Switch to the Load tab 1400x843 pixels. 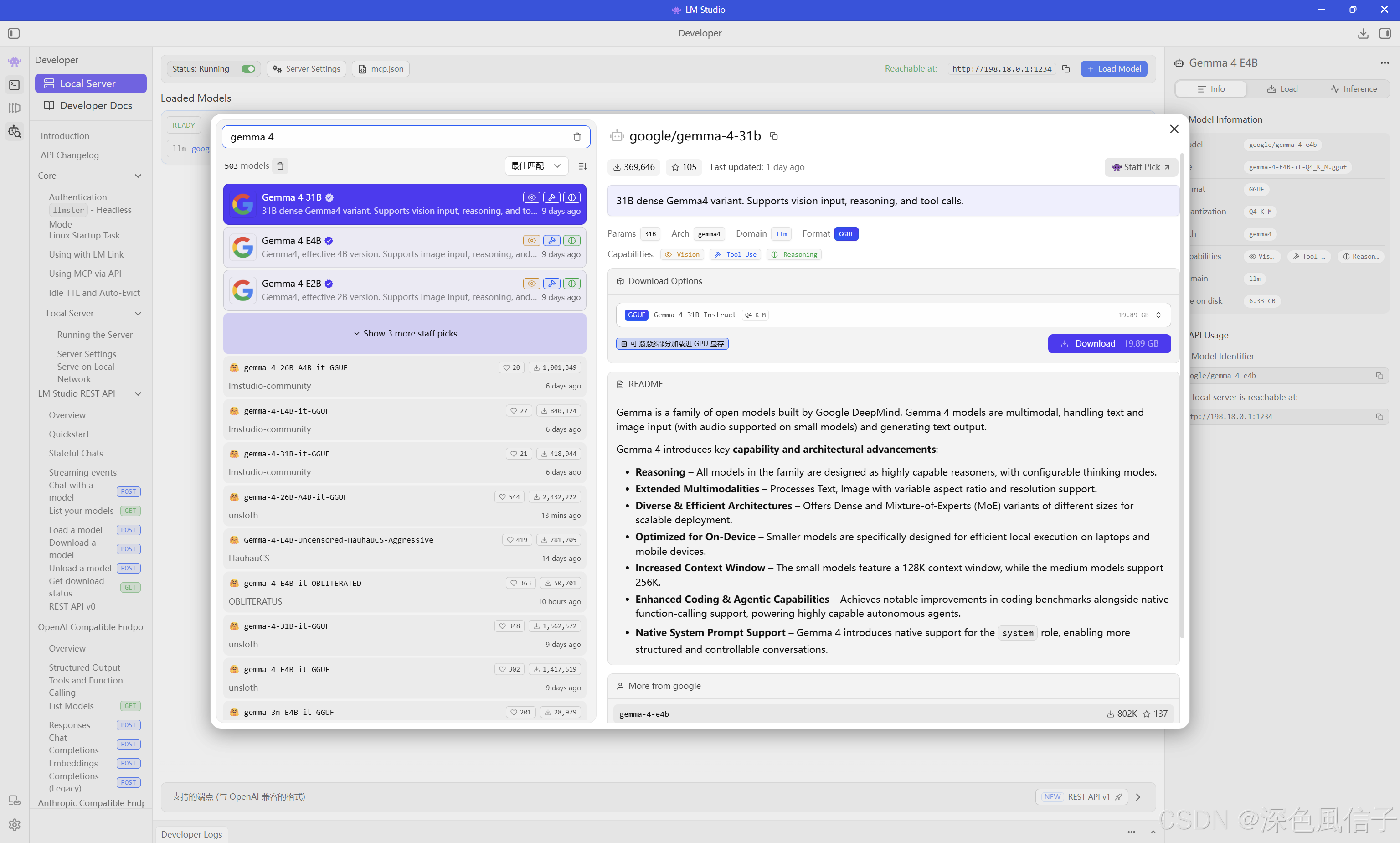(1282, 89)
